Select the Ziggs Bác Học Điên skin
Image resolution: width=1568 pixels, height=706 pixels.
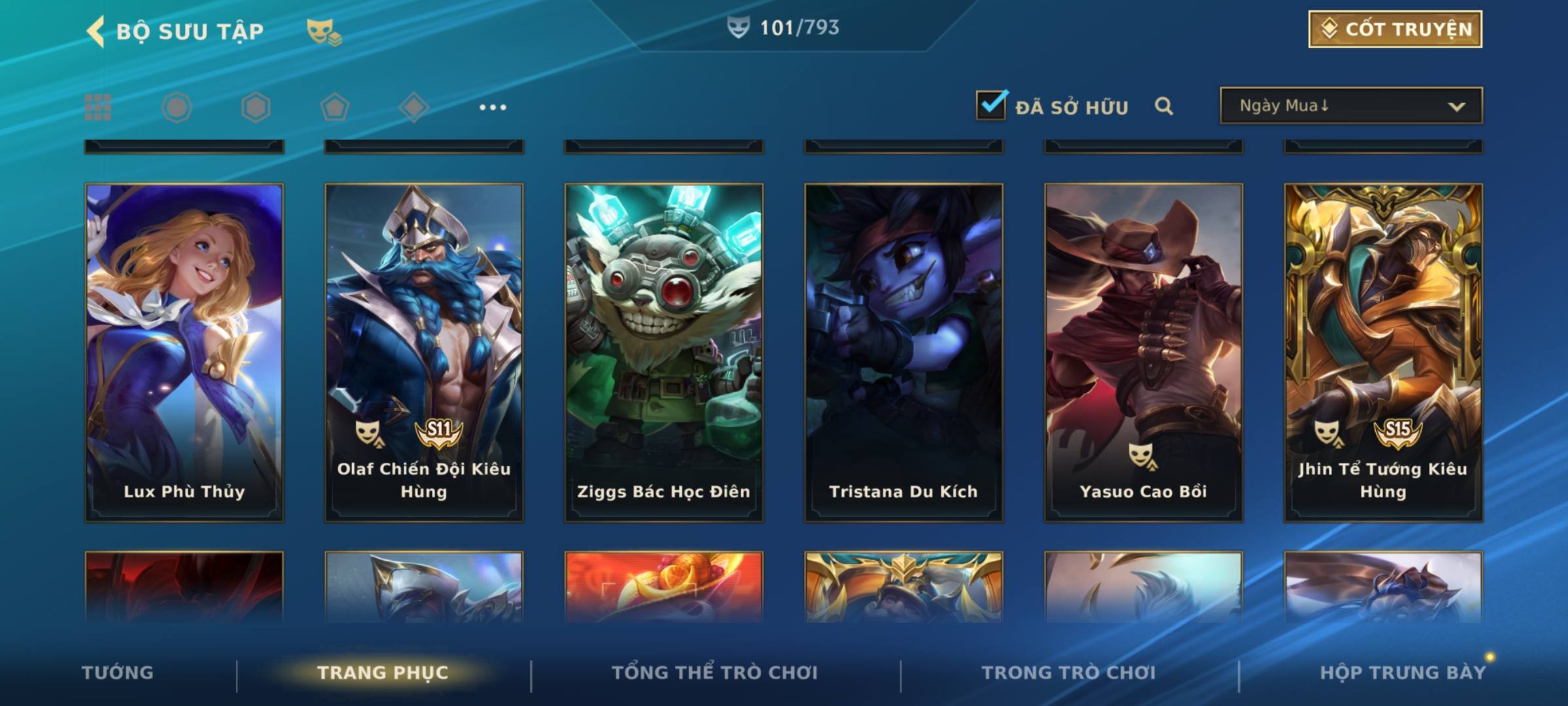[664, 352]
